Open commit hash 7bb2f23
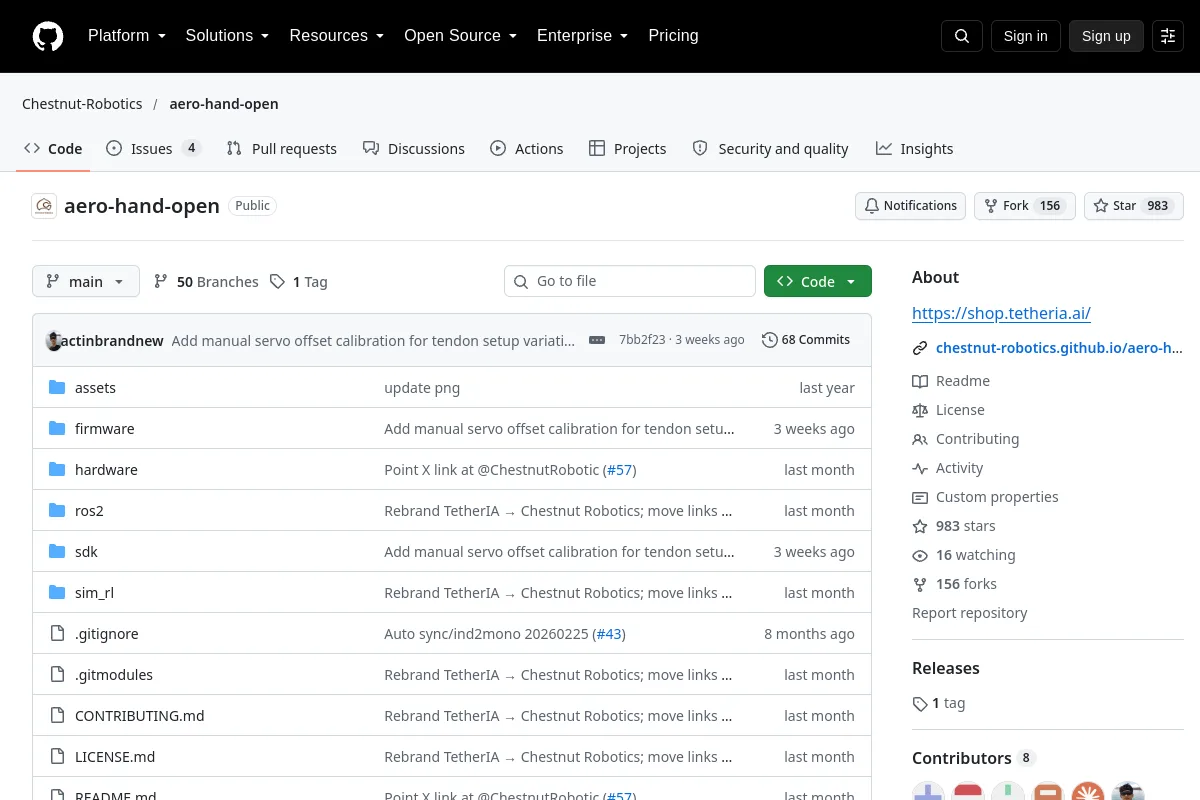The width and height of the screenshot is (1200, 800). (x=642, y=340)
